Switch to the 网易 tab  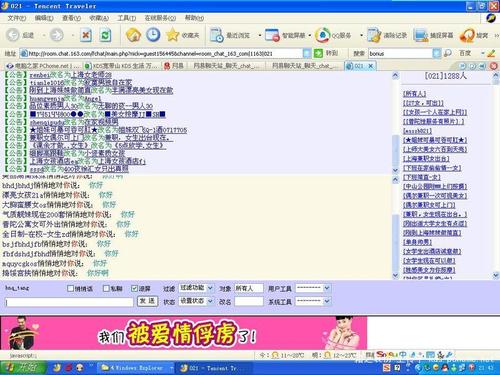pos(174,66)
